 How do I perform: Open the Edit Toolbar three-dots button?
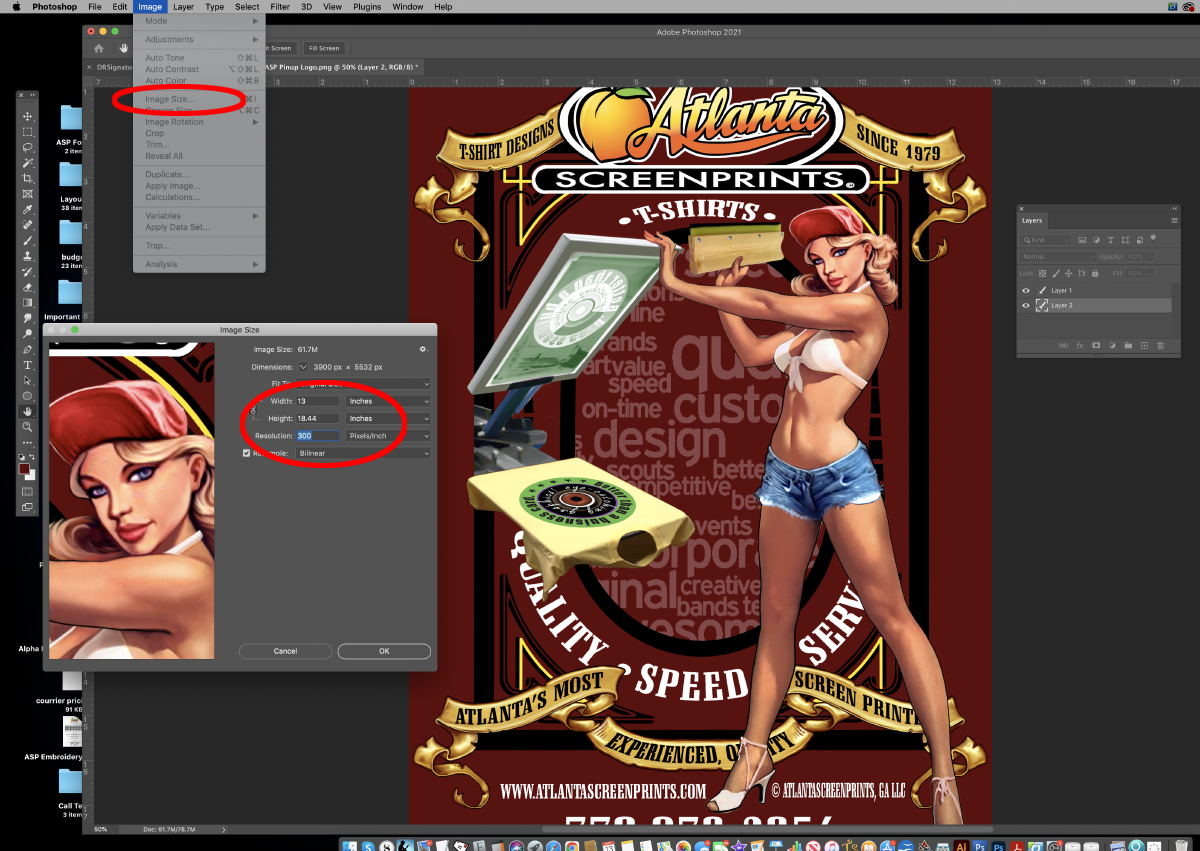(x=28, y=443)
